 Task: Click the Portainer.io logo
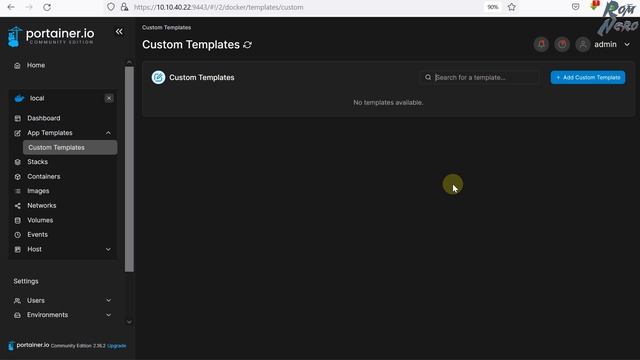51,36
